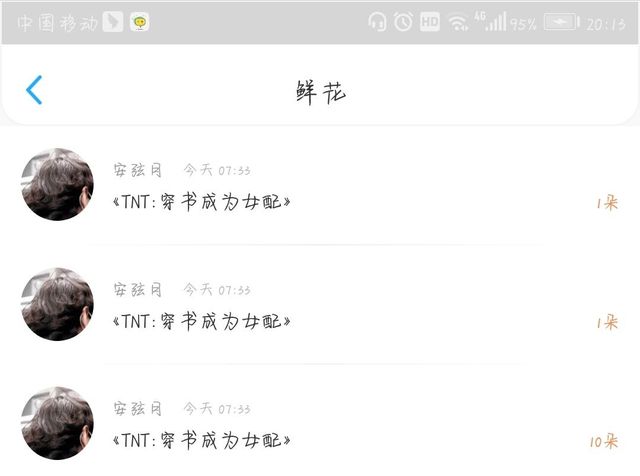Tap the blue back arrow
Viewport: 640px width, 476px height.
point(34,90)
